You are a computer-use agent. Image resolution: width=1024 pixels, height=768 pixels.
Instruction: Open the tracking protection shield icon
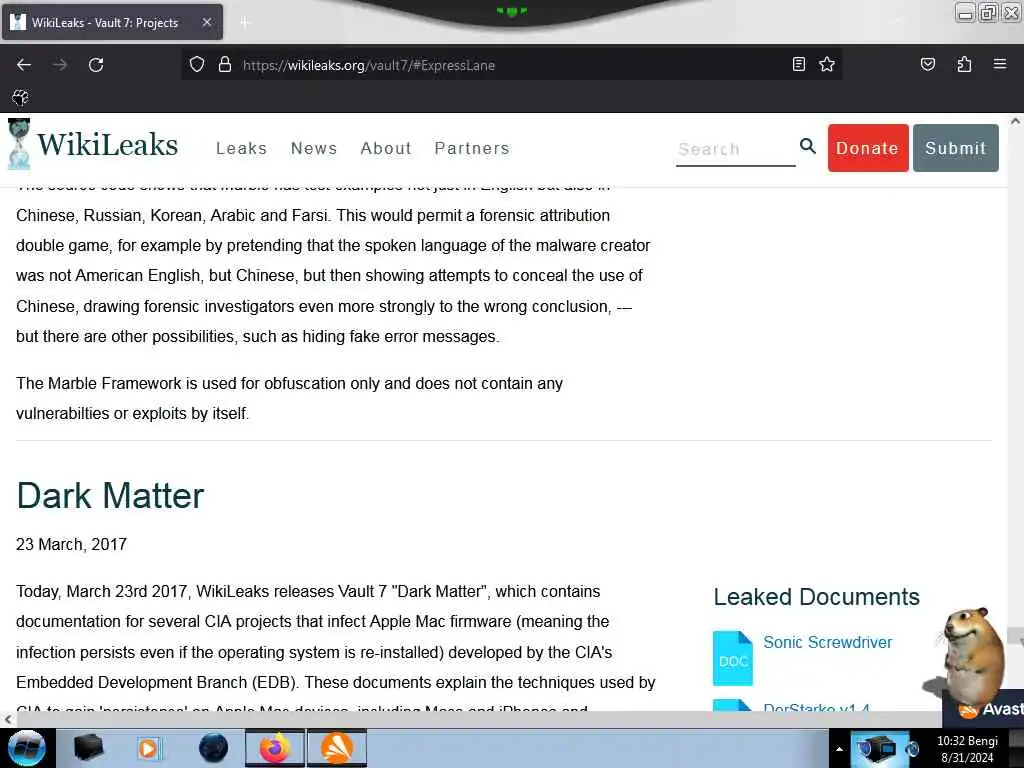click(197, 65)
